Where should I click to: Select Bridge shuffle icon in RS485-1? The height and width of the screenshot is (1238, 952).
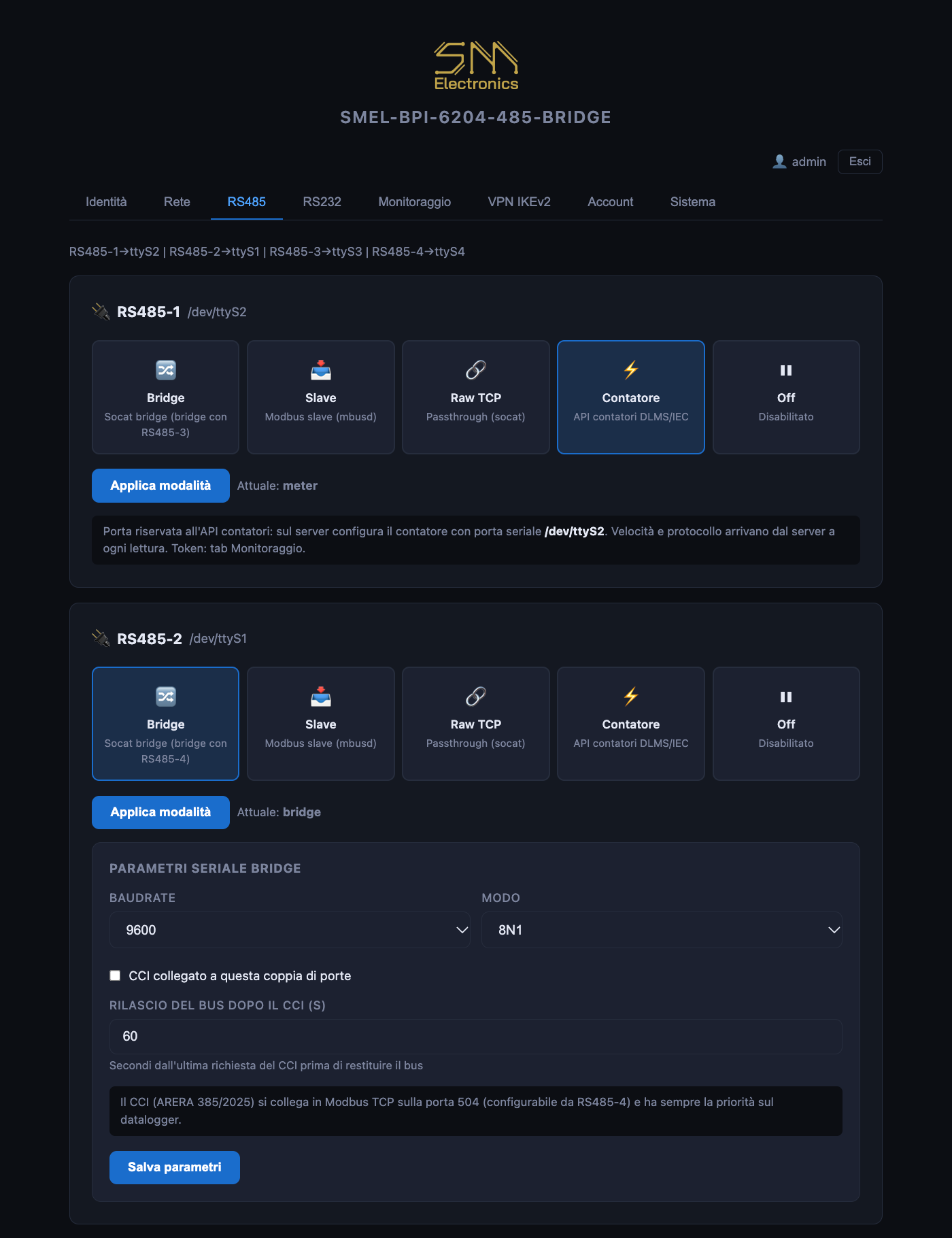tap(166, 370)
